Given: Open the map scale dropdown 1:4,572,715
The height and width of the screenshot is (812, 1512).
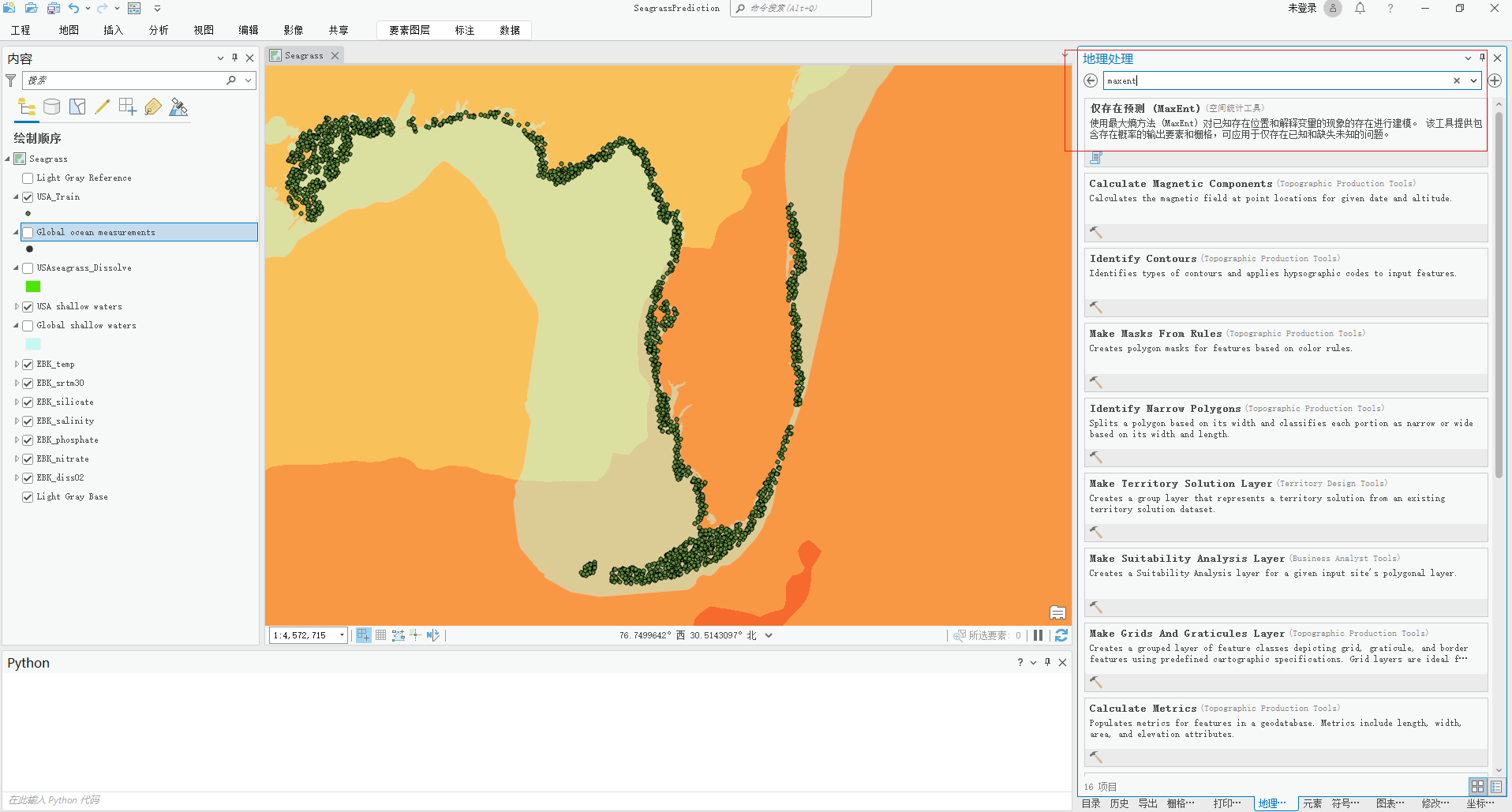Looking at the screenshot, I should 340,634.
